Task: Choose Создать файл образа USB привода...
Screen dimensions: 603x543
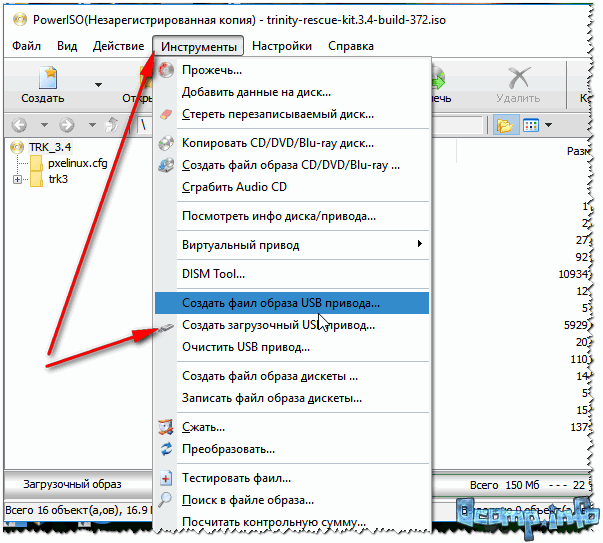Action: click(x=292, y=303)
